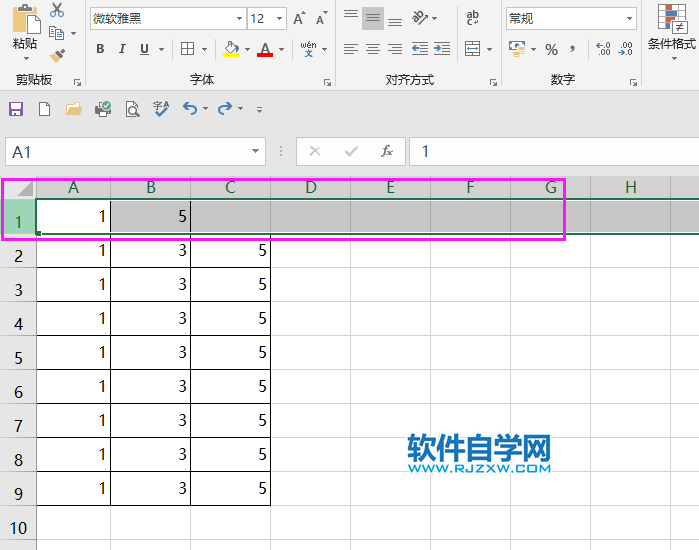
Task: Decrease indent
Action: [x=419, y=49]
